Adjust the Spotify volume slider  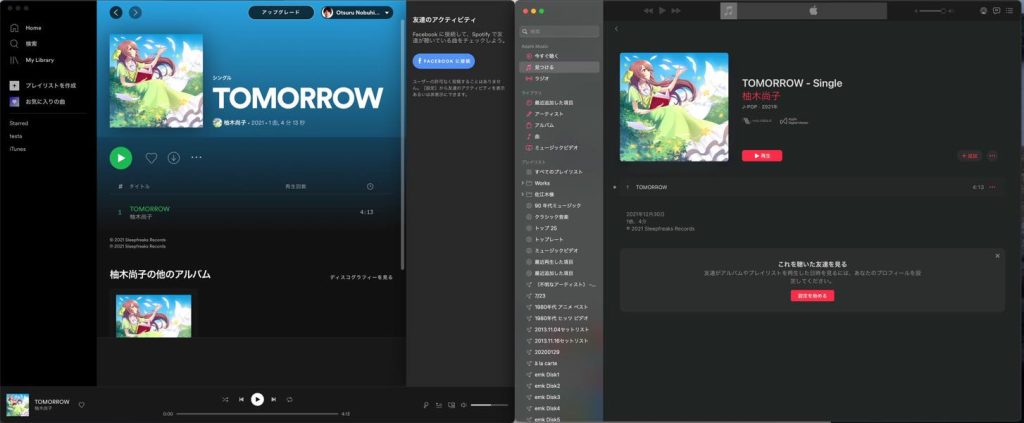pyautogui.click(x=489, y=405)
